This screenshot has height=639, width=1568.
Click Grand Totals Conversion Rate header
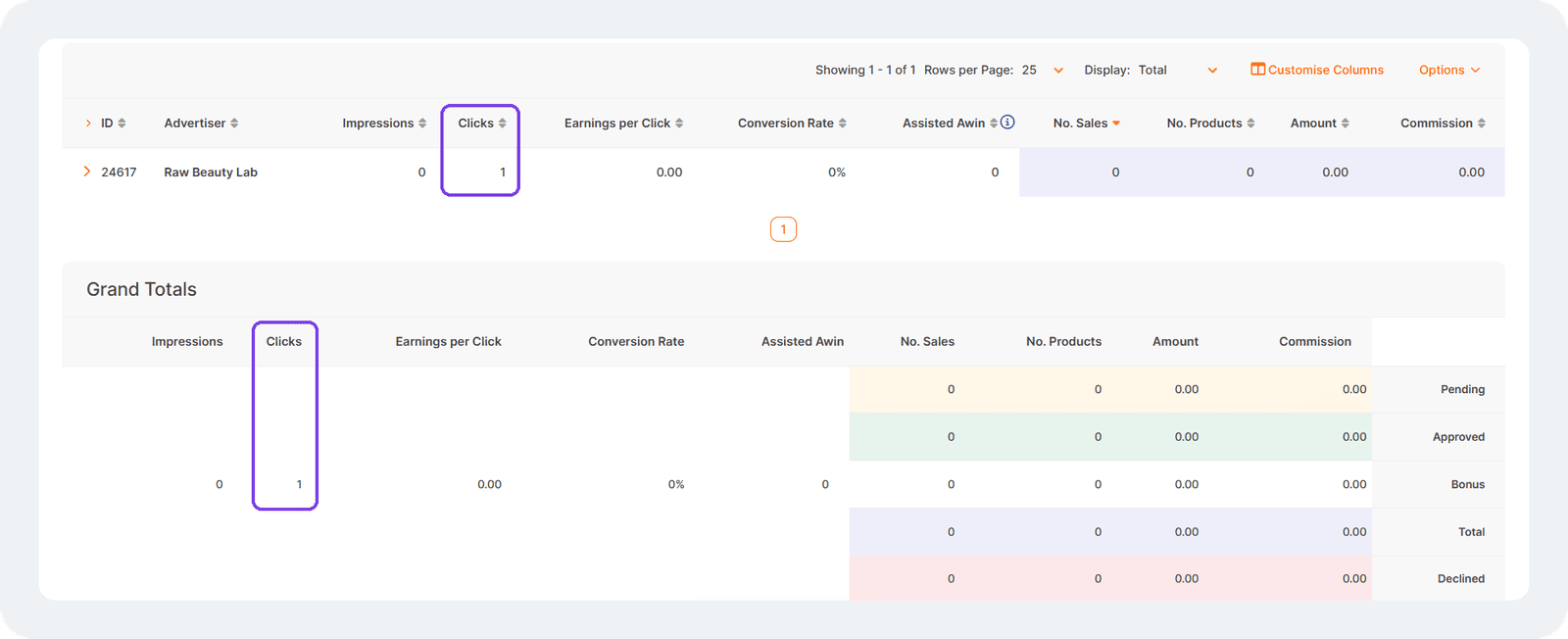pos(636,342)
